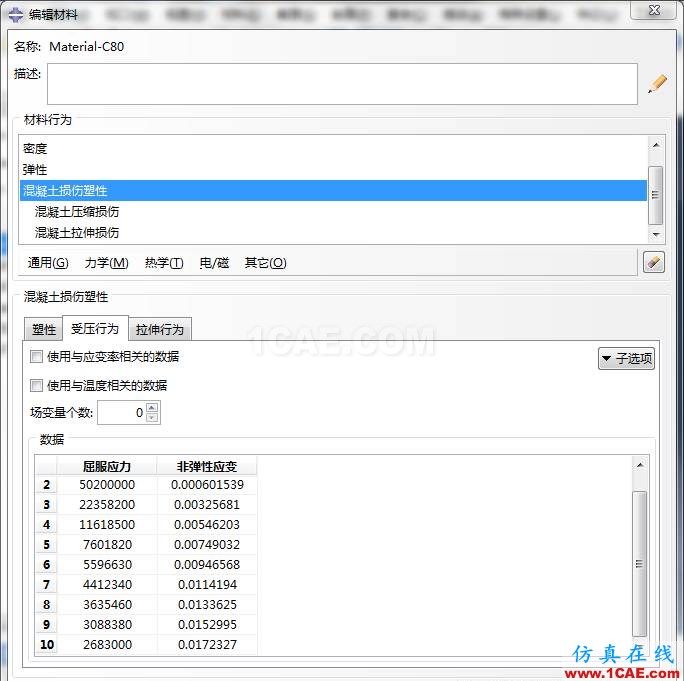Increase 场变量个数 with up arrow

(x=152, y=407)
